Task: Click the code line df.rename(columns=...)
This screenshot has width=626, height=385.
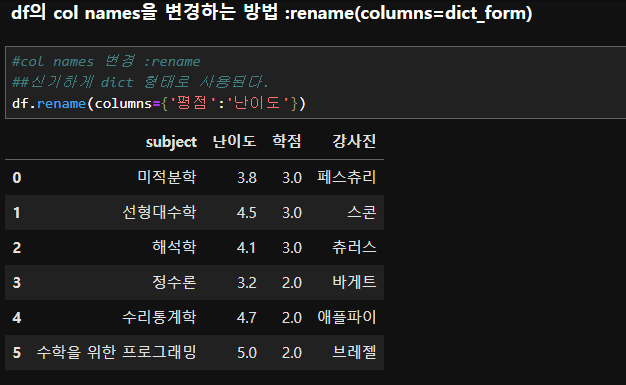Action: (159, 103)
